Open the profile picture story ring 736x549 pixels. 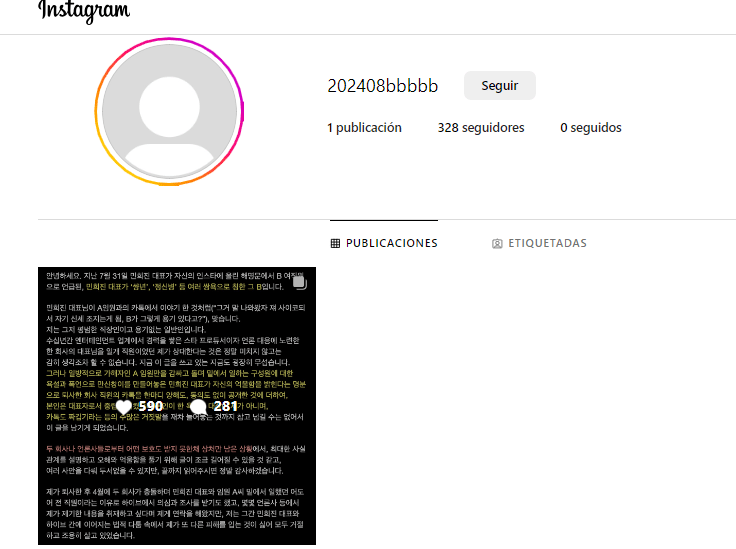[x=169, y=112]
